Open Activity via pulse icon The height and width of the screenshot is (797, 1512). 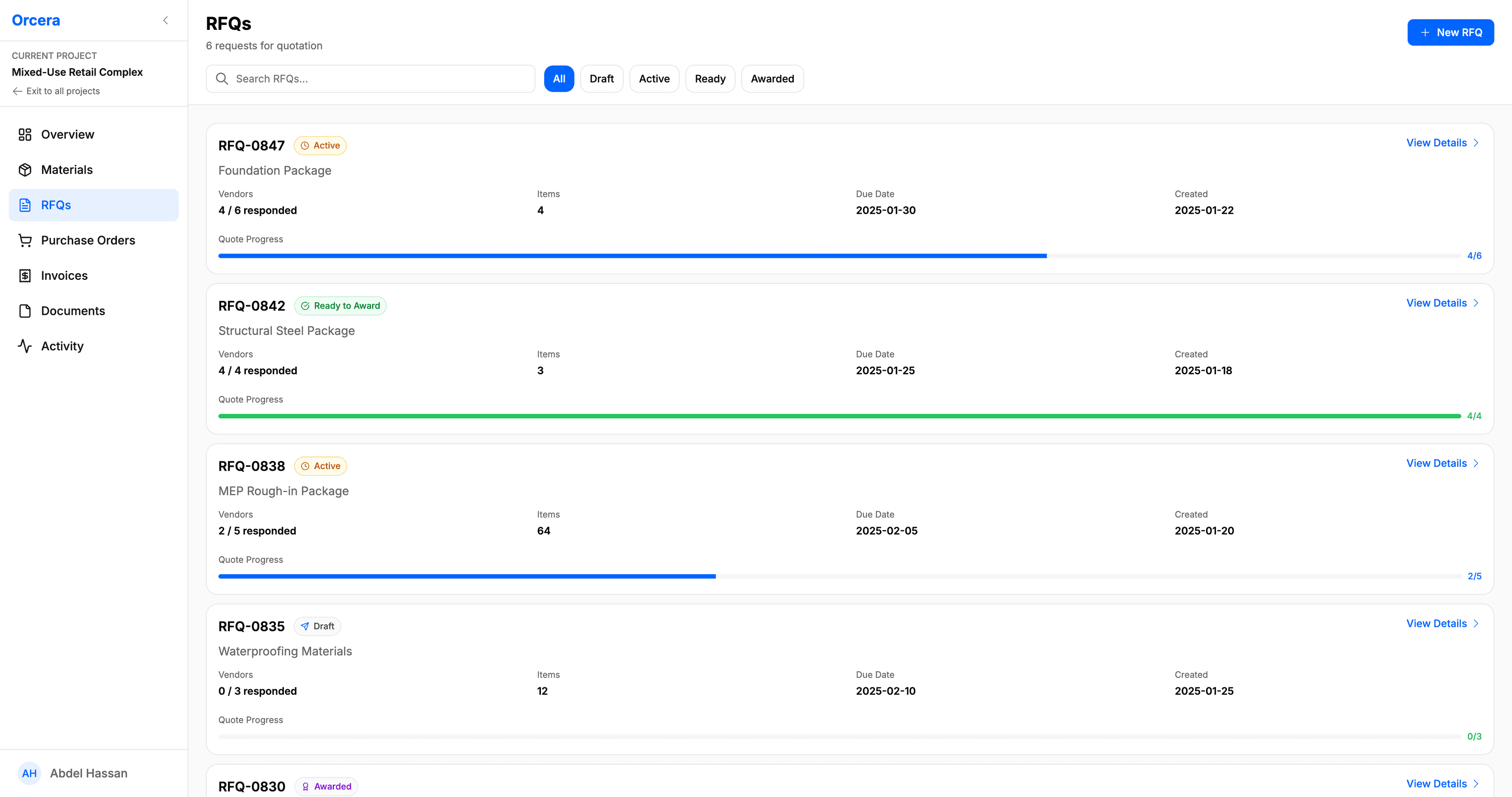25,346
